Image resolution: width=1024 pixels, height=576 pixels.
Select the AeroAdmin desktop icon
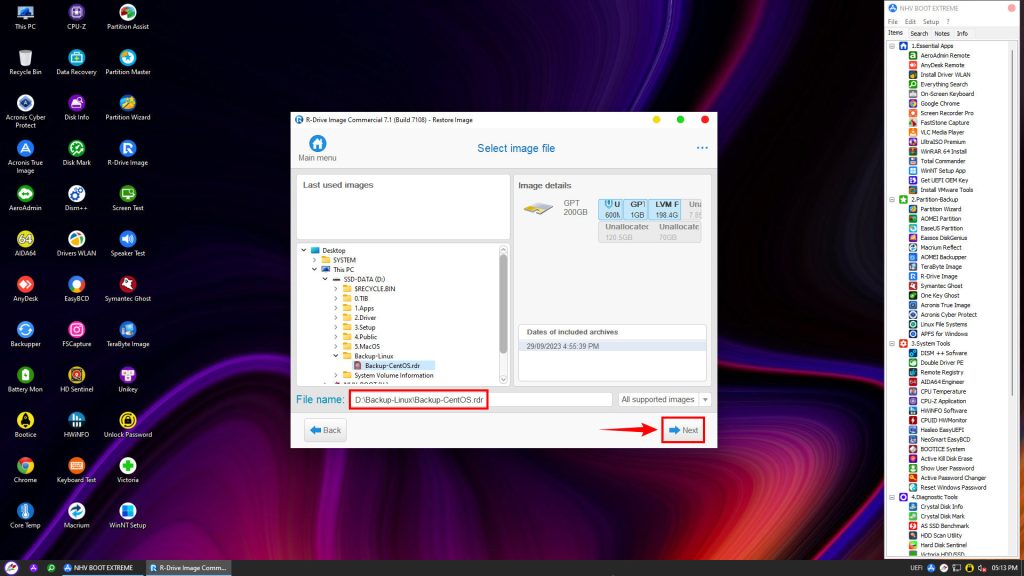[25, 199]
